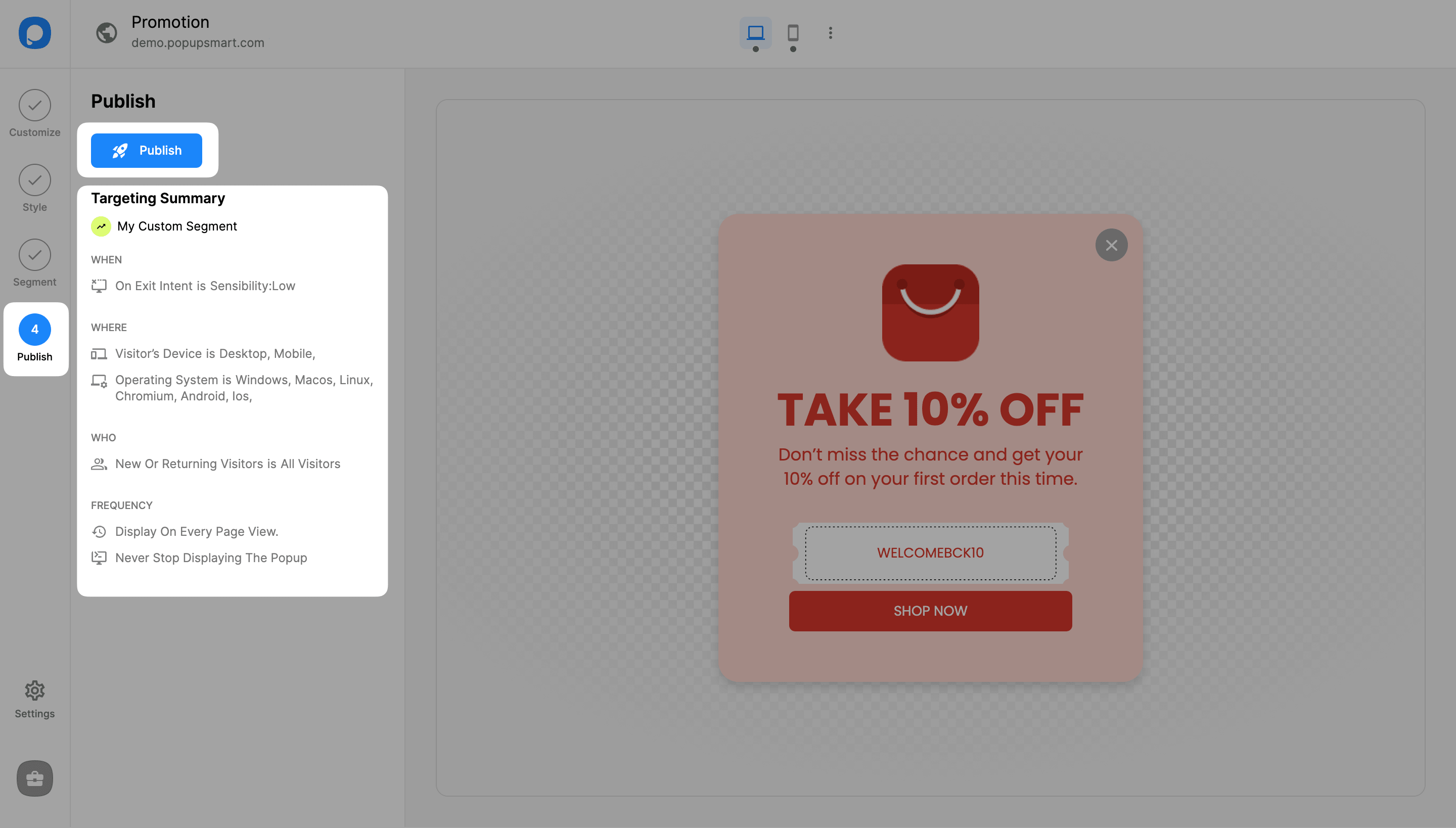This screenshot has height=828, width=1456.
Task: Expand the My Custom Segment targeting
Action: click(177, 225)
